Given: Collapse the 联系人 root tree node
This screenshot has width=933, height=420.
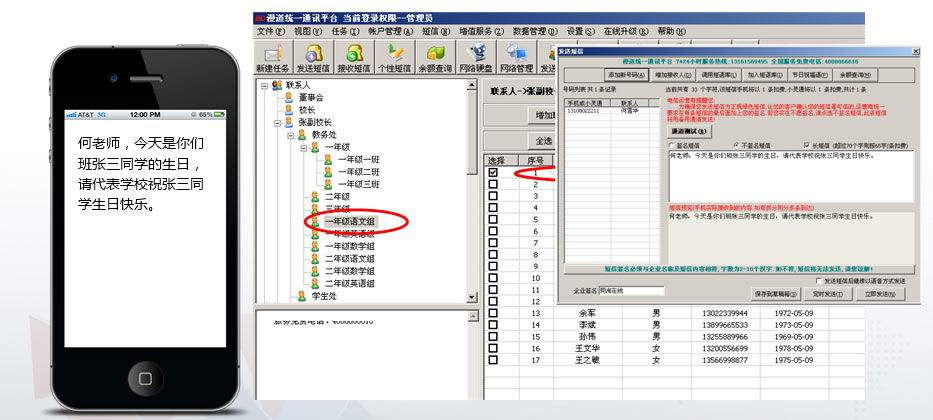Looking at the screenshot, I should [265, 86].
